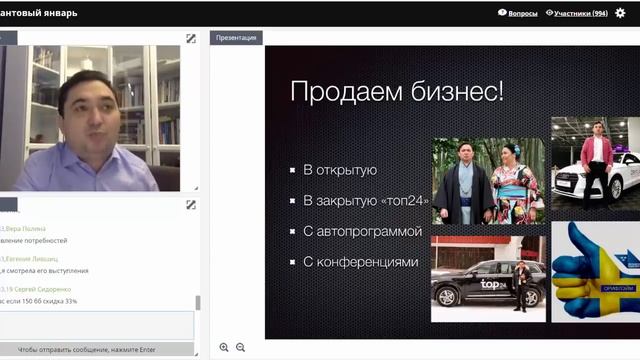Select the video panel header tab
Screen dimensions: 640x360
coord(9,38)
